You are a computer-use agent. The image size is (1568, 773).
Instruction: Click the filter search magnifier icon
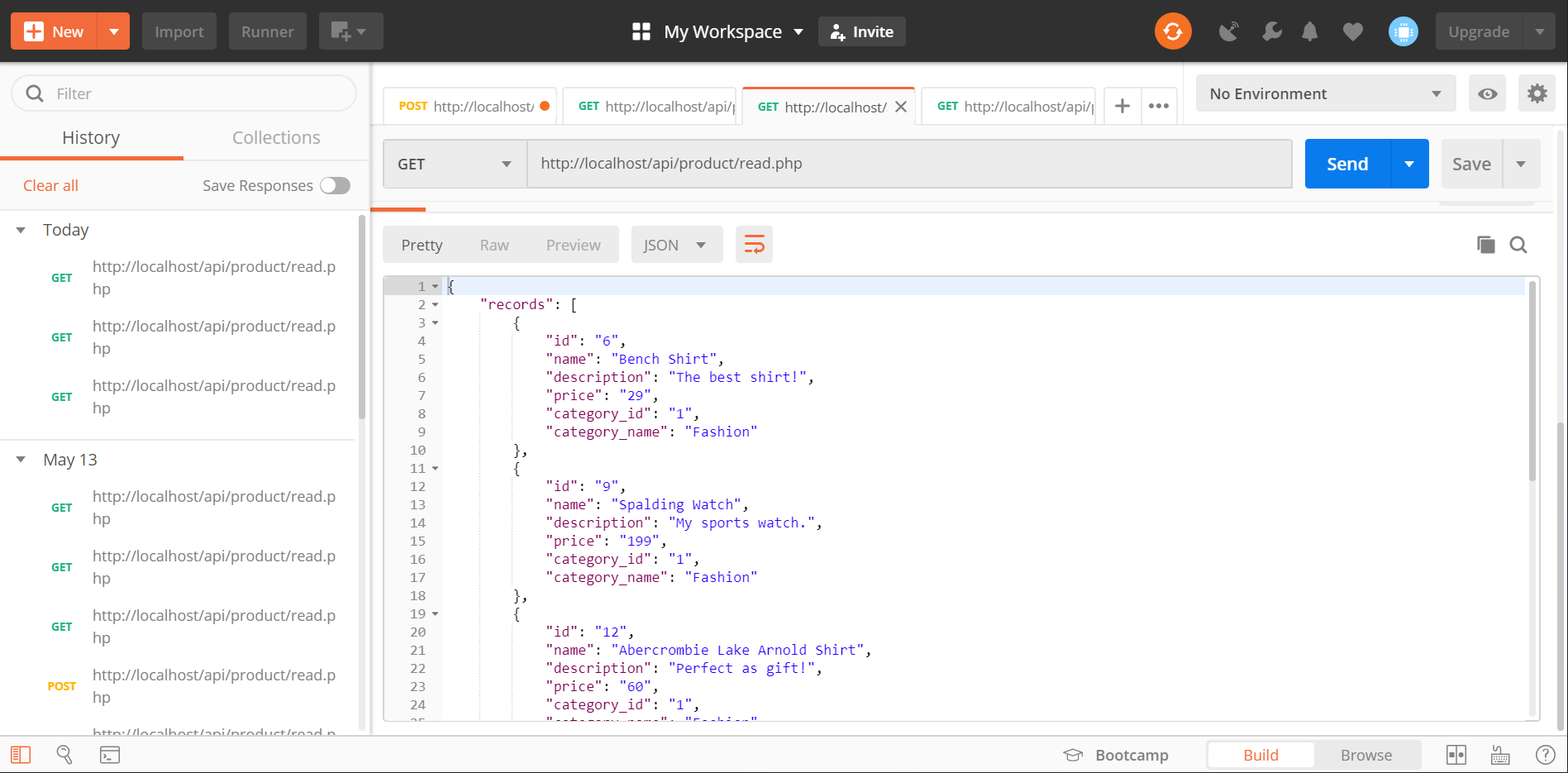(35, 93)
